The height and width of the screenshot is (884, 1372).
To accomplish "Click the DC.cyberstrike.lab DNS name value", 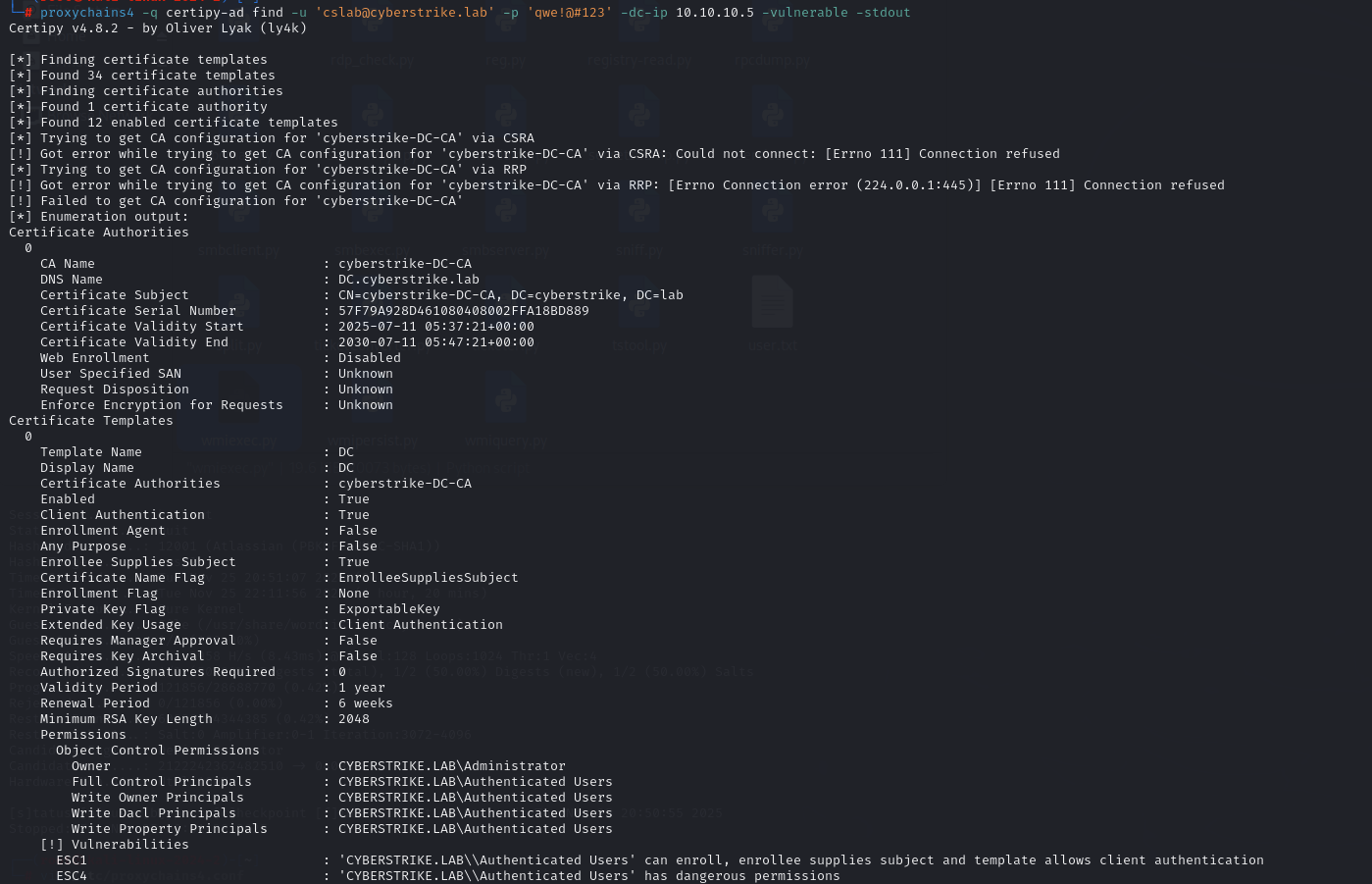I will click(x=408, y=280).
